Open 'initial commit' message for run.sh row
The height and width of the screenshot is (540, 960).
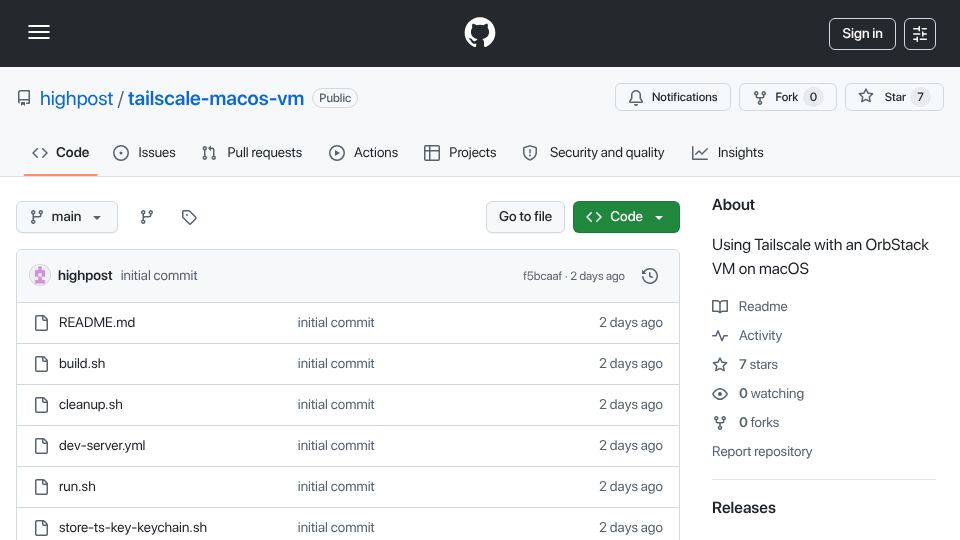[x=336, y=487]
